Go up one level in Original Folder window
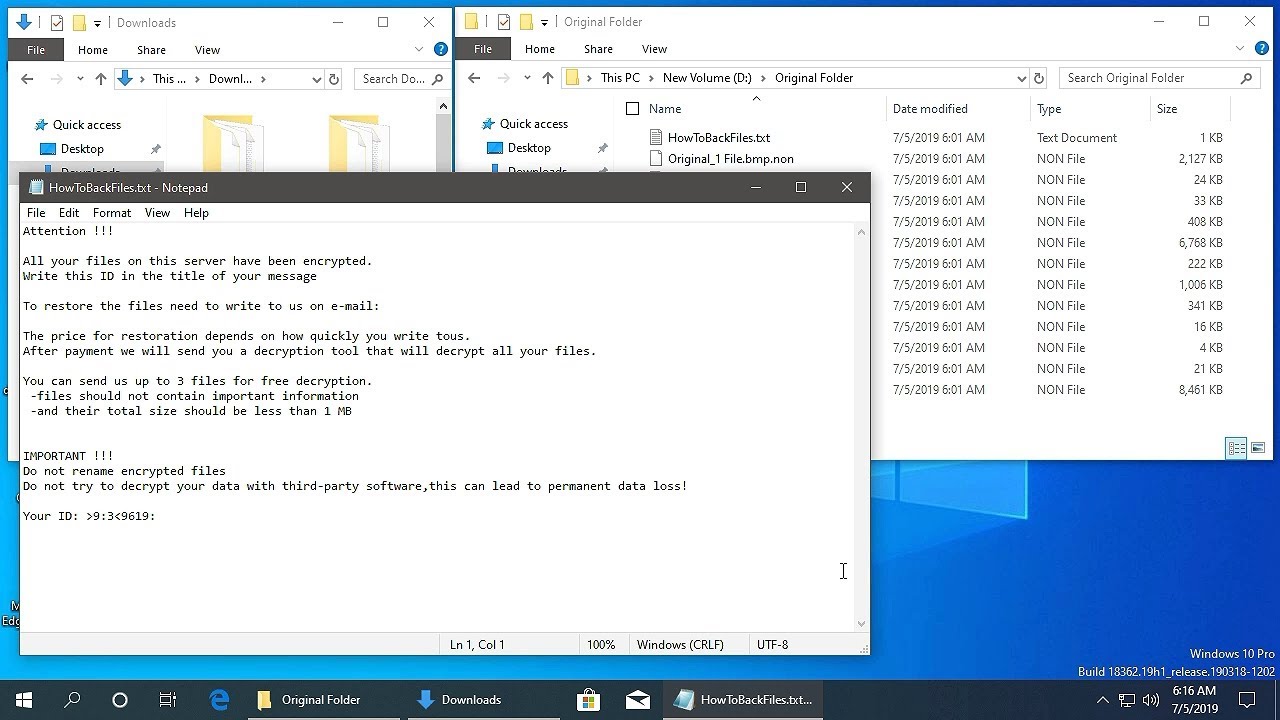 (x=547, y=78)
